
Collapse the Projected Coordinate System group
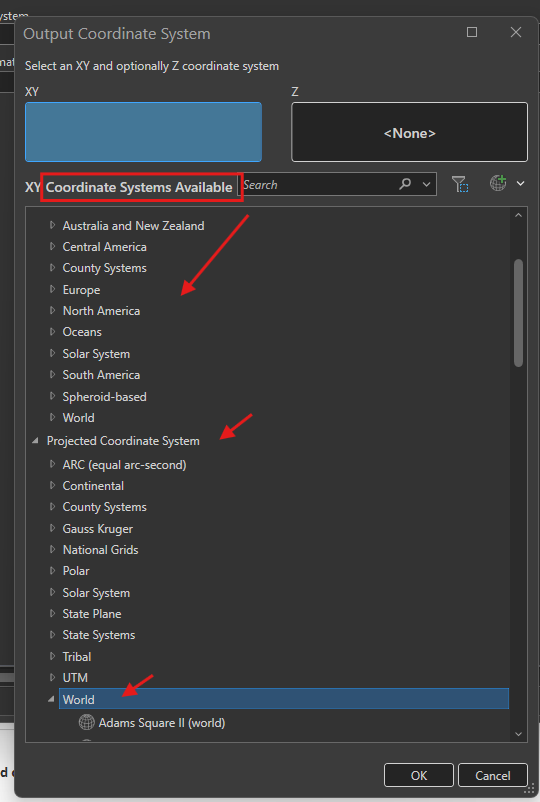[35, 440]
